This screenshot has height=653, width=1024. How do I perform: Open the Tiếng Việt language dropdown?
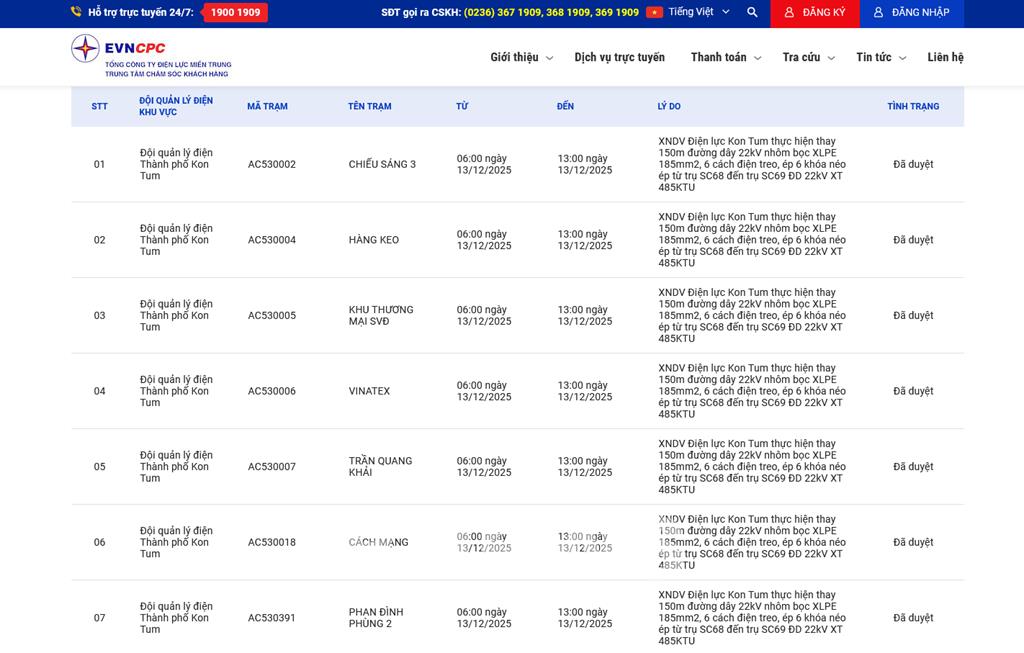pos(698,13)
